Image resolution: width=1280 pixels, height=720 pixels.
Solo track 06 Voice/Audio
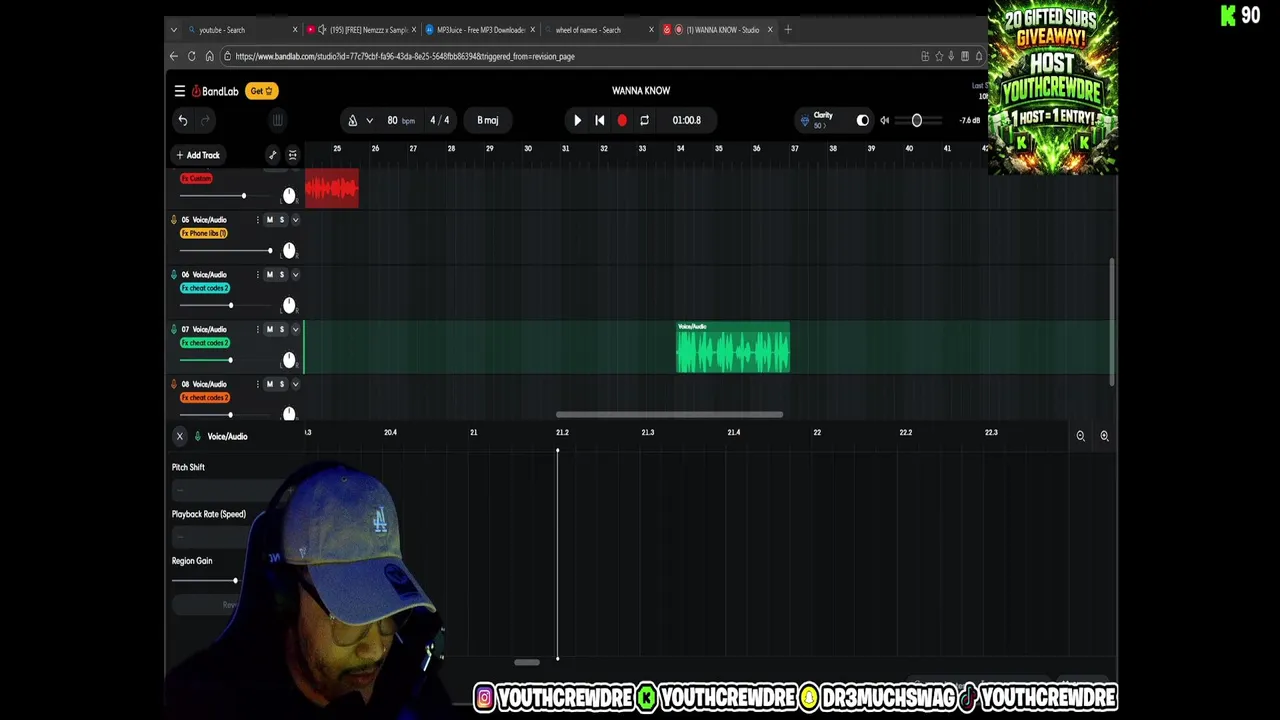(281, 275)
